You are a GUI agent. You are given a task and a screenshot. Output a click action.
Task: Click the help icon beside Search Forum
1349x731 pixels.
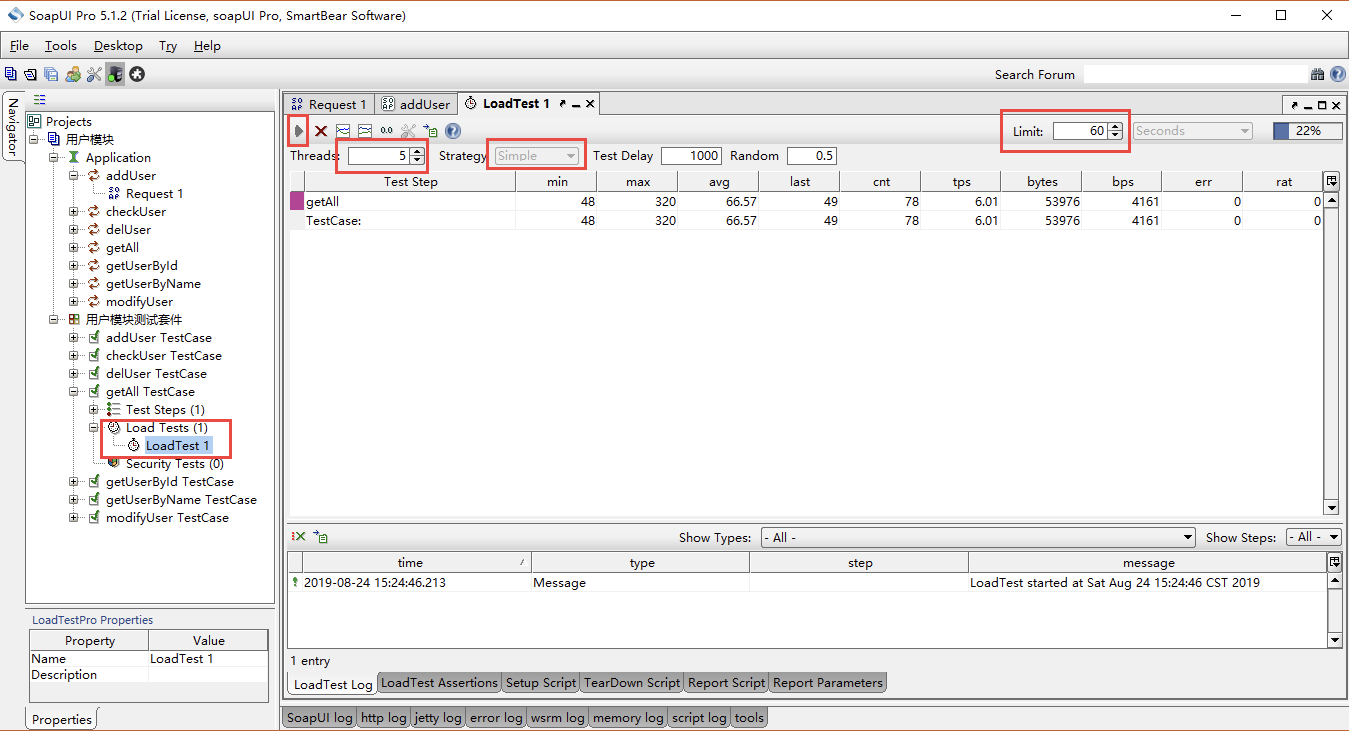click(1338, 74)
